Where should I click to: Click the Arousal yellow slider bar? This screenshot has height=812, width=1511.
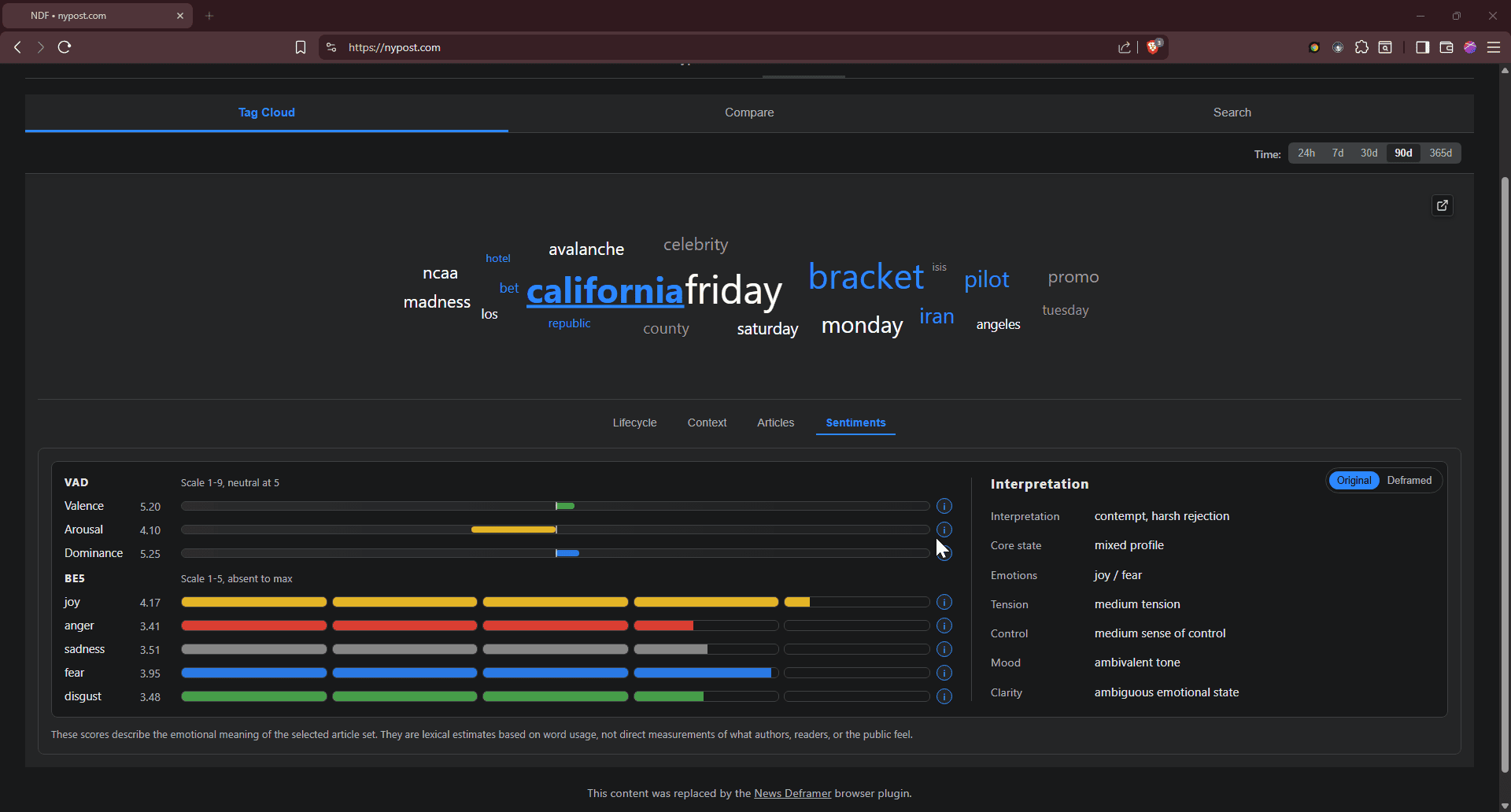point(513,530)
